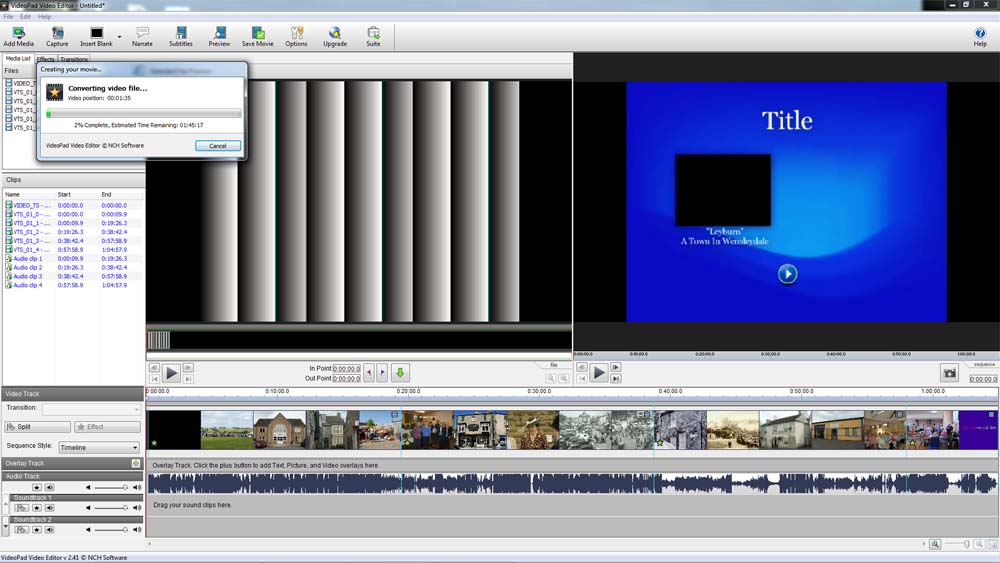Go to clip end in clip preview
The height and width of the screenshot is (563, 1000).
[x=188, y=379]
